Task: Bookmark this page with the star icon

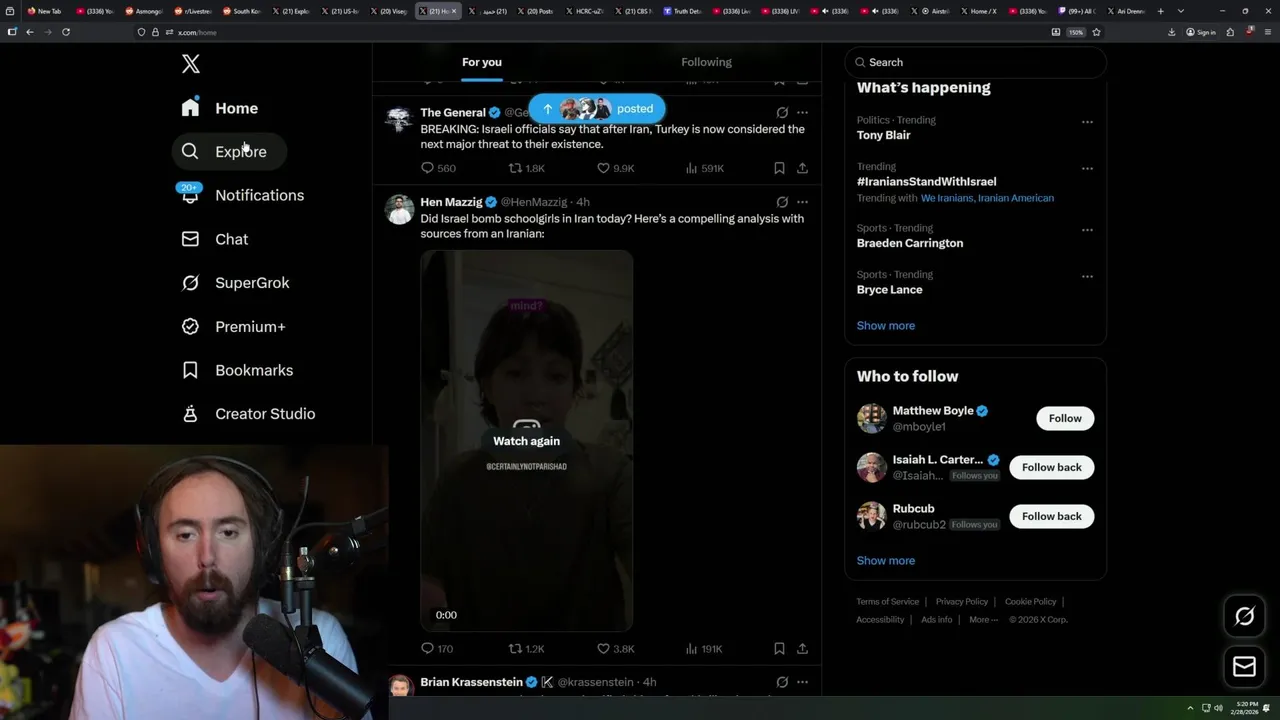Action: (x=1096, y=32)
